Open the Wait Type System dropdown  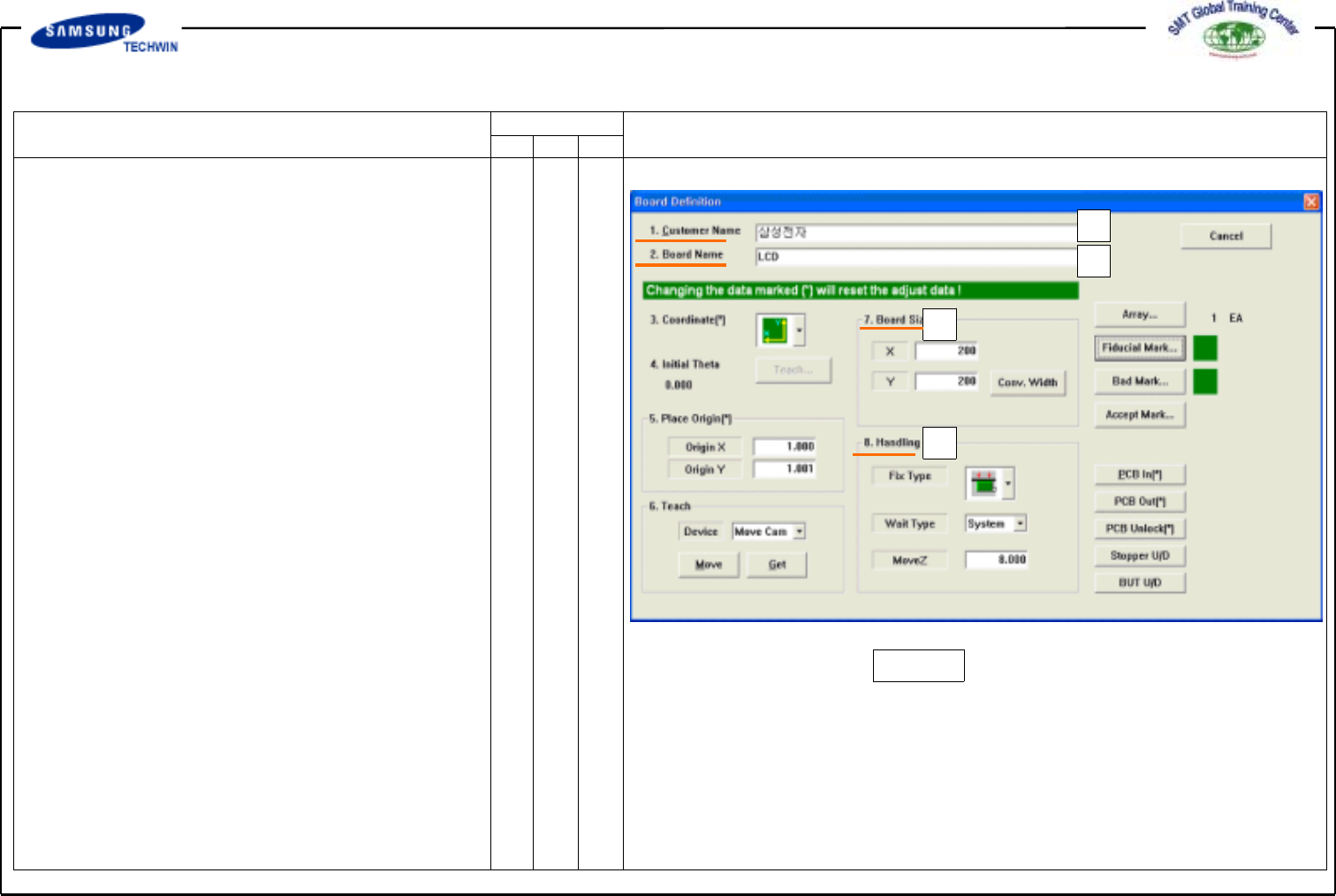pos(1020,524)
